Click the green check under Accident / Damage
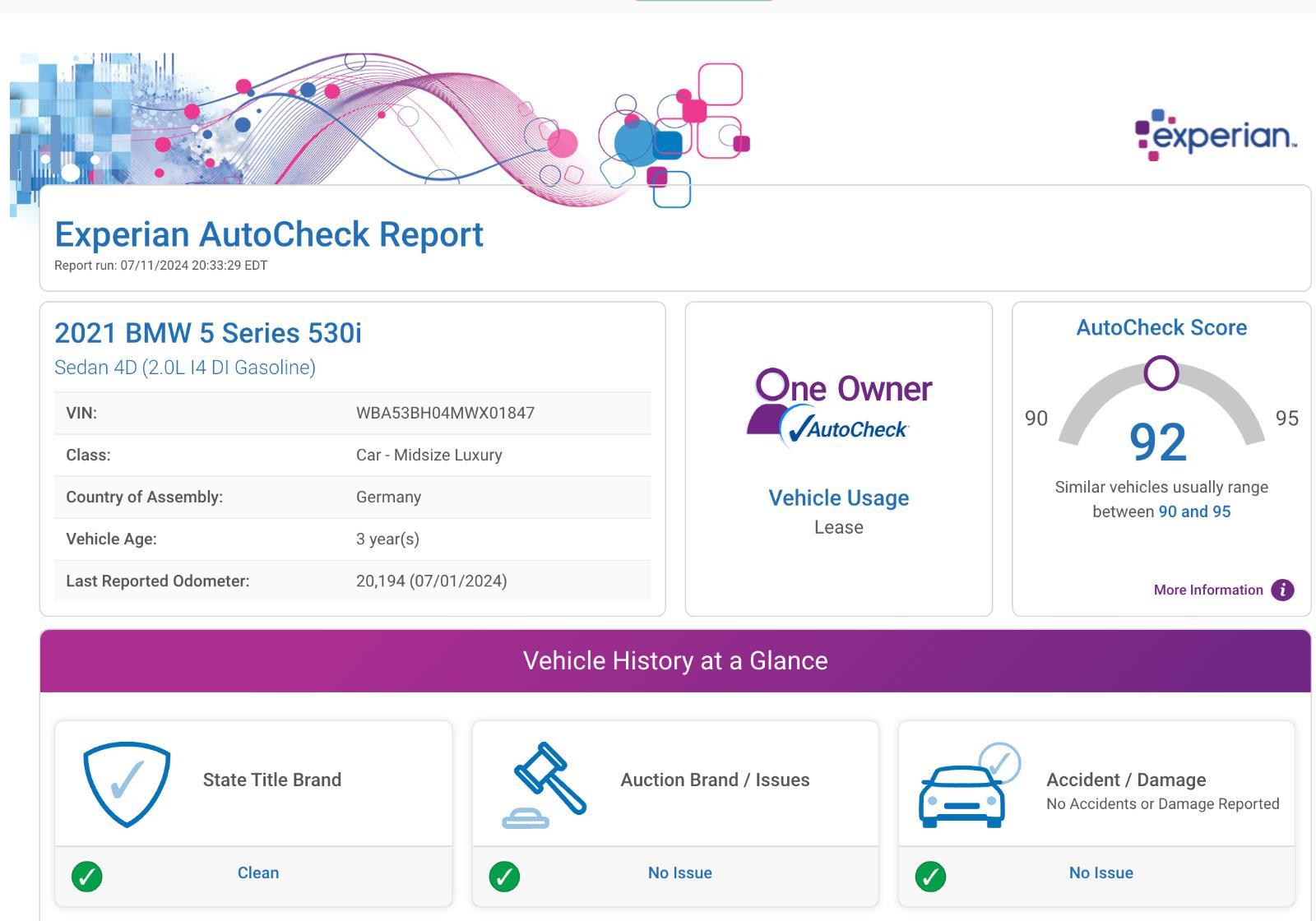The image size is (1316, 921). (930, 877)
